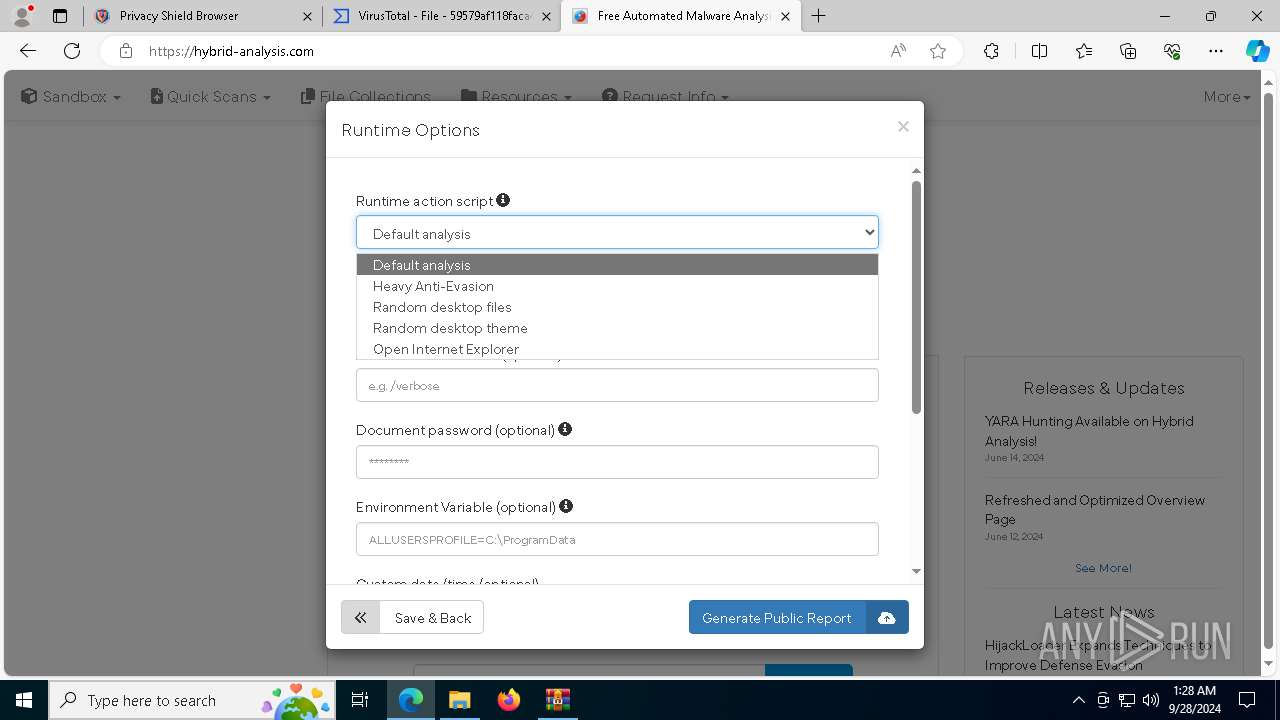Close the VirusTotal tab
1280x720 pixels.
(x=547, y=16)
